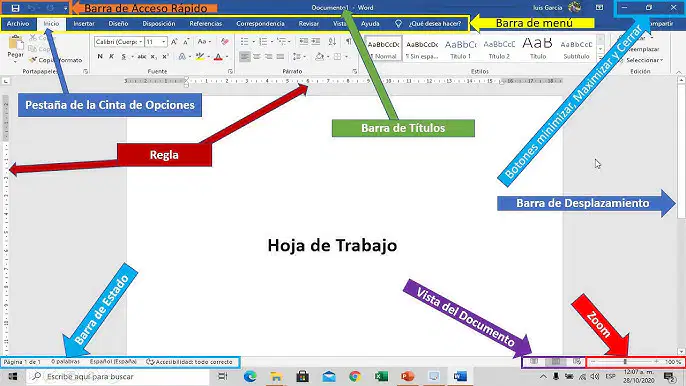Click the Numbering list icon
Viewport: 686px width, 386px height.
[263, 42]
